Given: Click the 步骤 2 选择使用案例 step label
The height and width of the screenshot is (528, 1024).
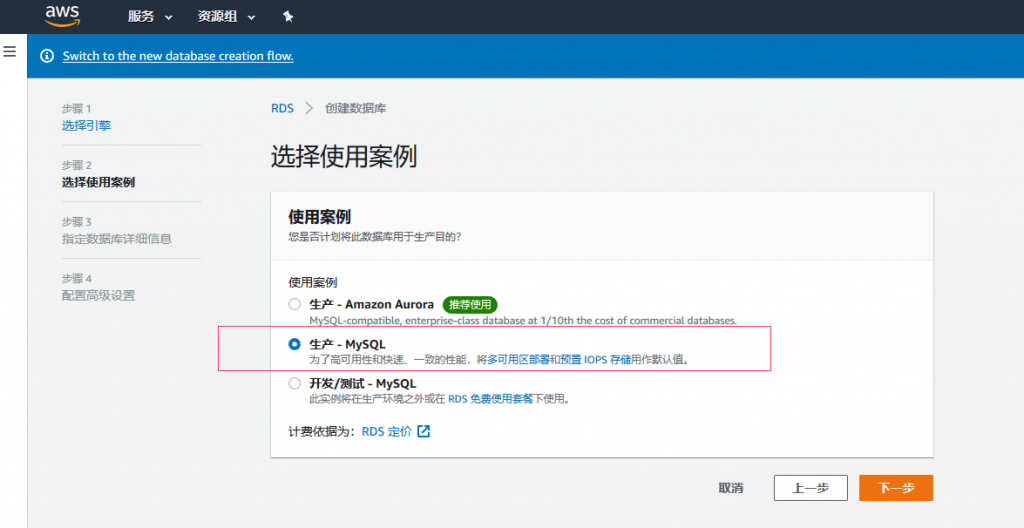Looking at the screenshot, I should pos(98,182).
